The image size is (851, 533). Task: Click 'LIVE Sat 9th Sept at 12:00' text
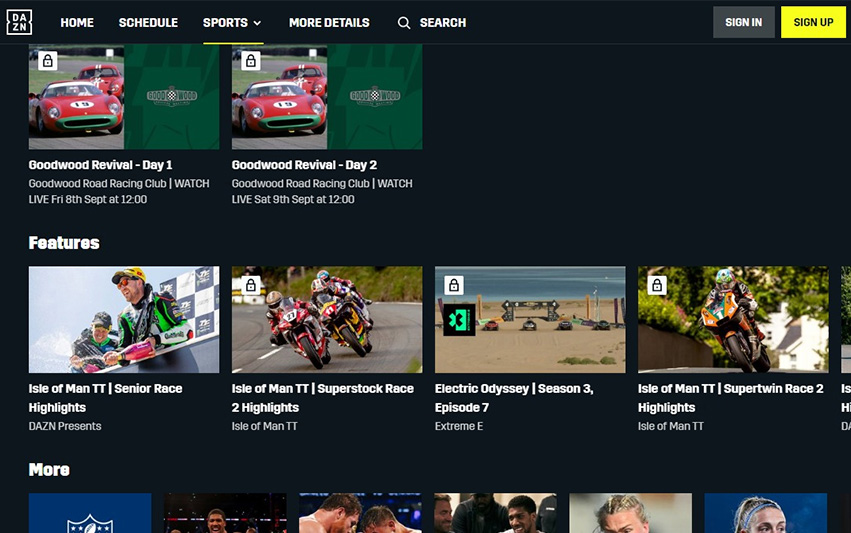[293, 199]
